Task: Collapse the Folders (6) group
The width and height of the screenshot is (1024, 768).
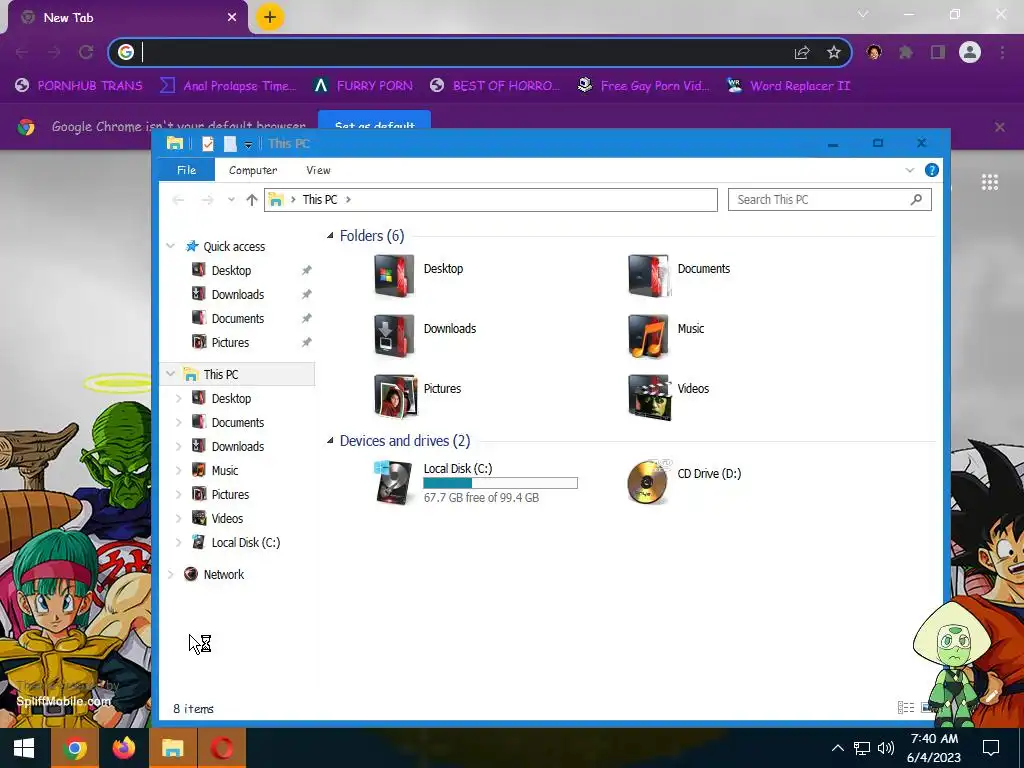Action: 330,236
